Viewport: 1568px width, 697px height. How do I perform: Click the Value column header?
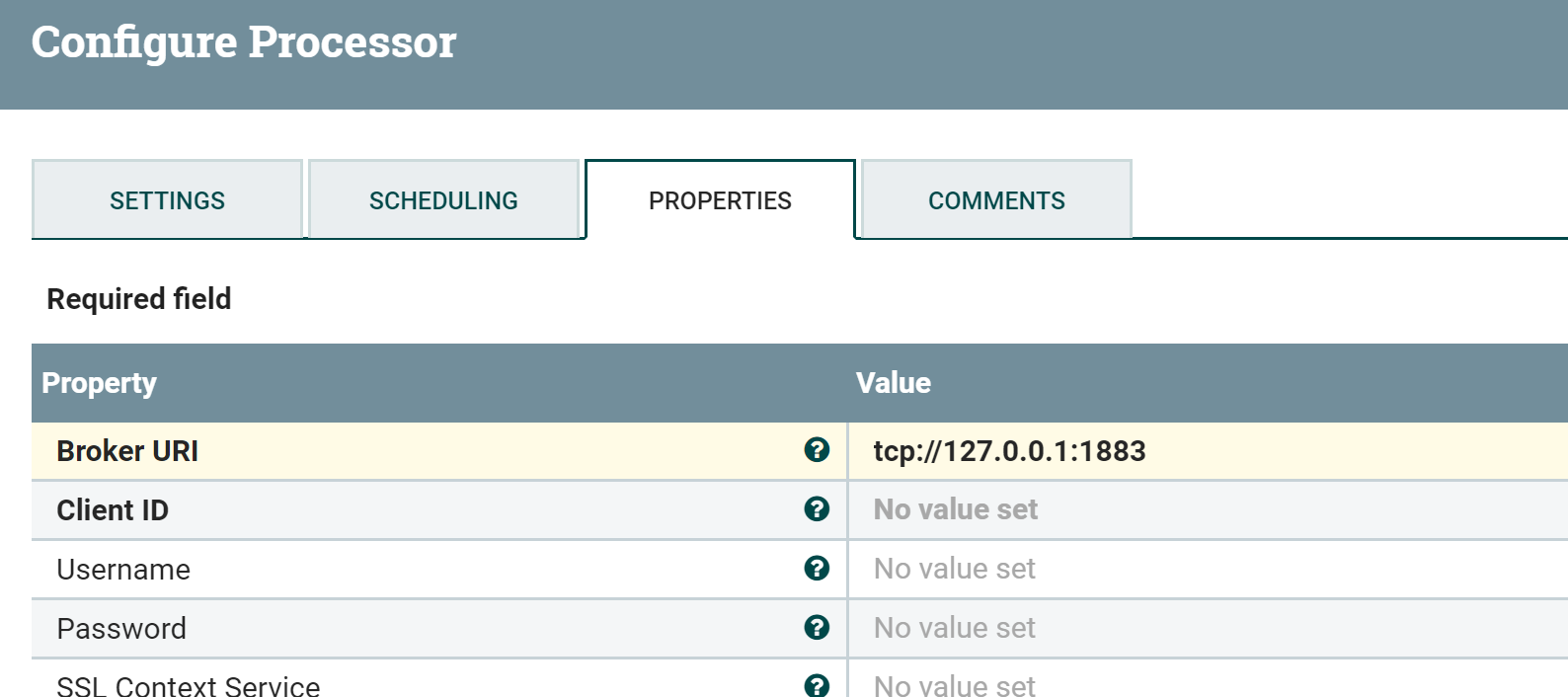tap(893, 383)
